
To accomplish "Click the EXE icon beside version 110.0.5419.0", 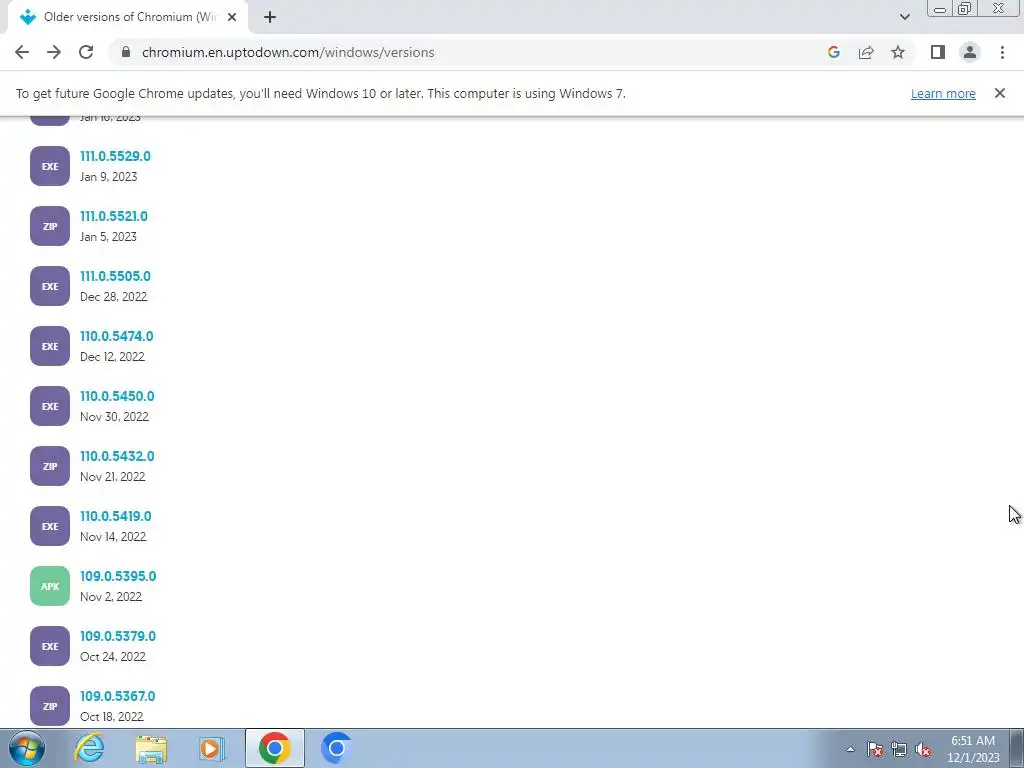I will [50, 526].
